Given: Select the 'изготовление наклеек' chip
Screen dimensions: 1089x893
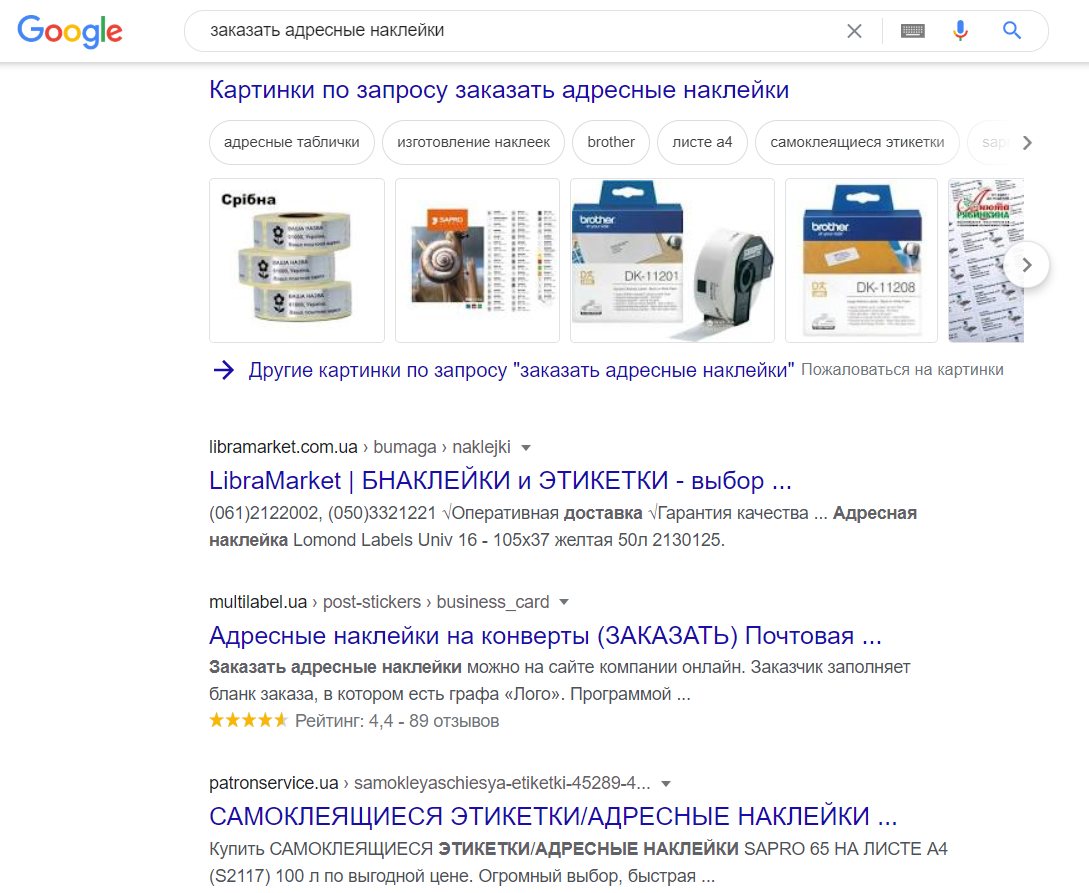Looking at the screenshot, I should [x=474, y=142].
